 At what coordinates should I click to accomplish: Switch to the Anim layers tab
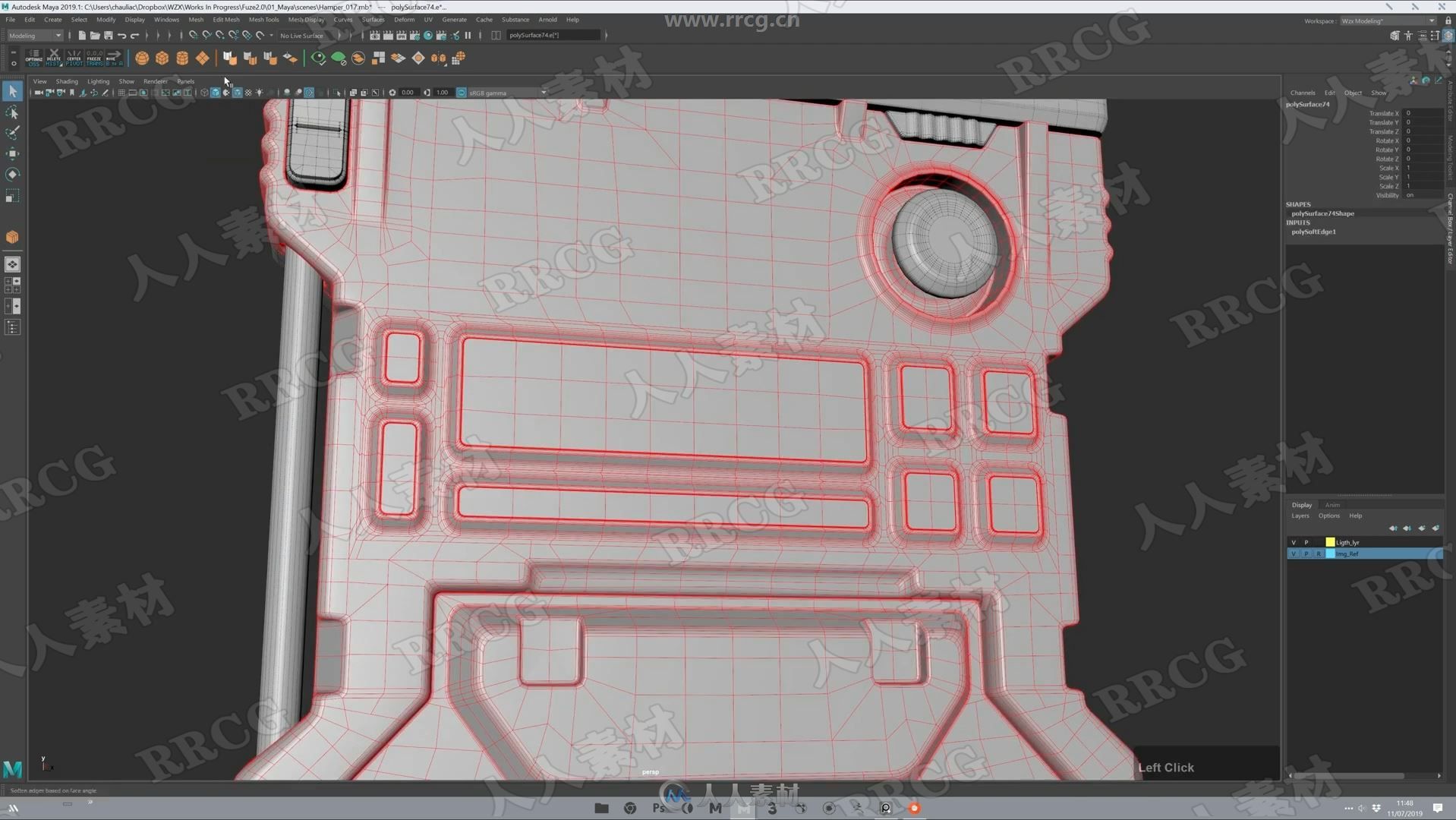pyautogui.click(x=1332, y=505)
